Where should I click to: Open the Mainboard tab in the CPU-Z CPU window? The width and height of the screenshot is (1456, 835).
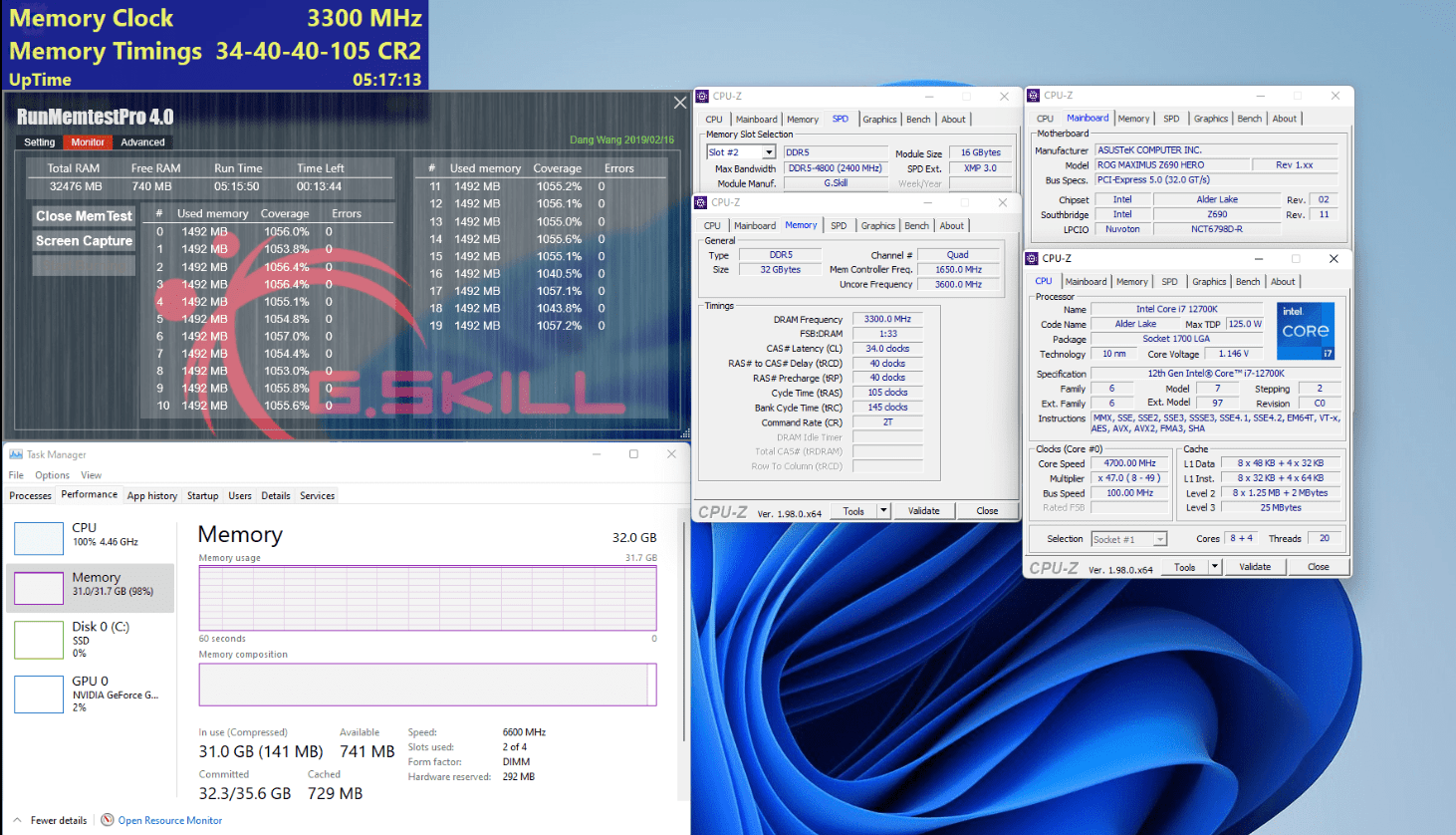coord(1086,282)
